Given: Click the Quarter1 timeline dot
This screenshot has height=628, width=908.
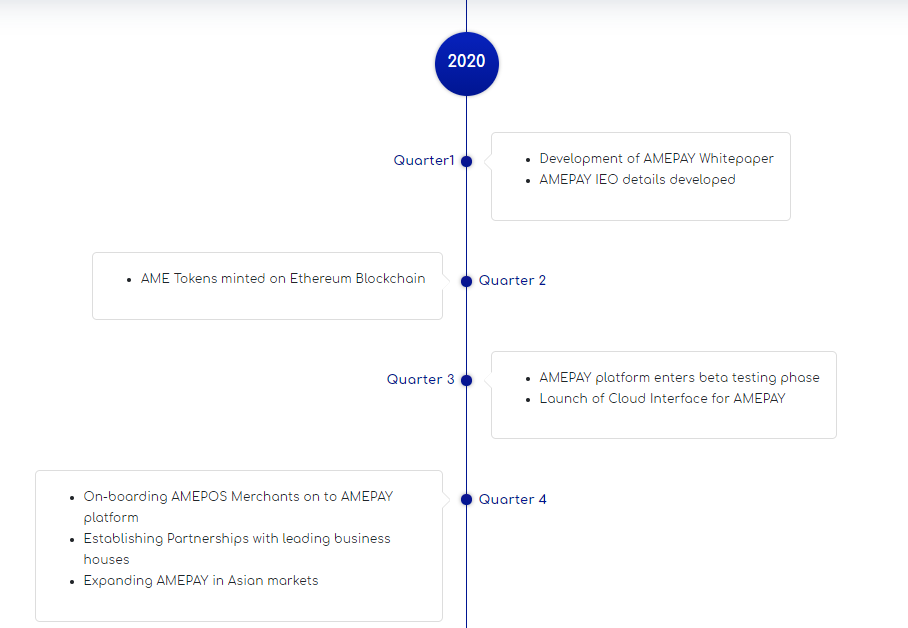Looking at the screenshot, I should tap(467, 162).
